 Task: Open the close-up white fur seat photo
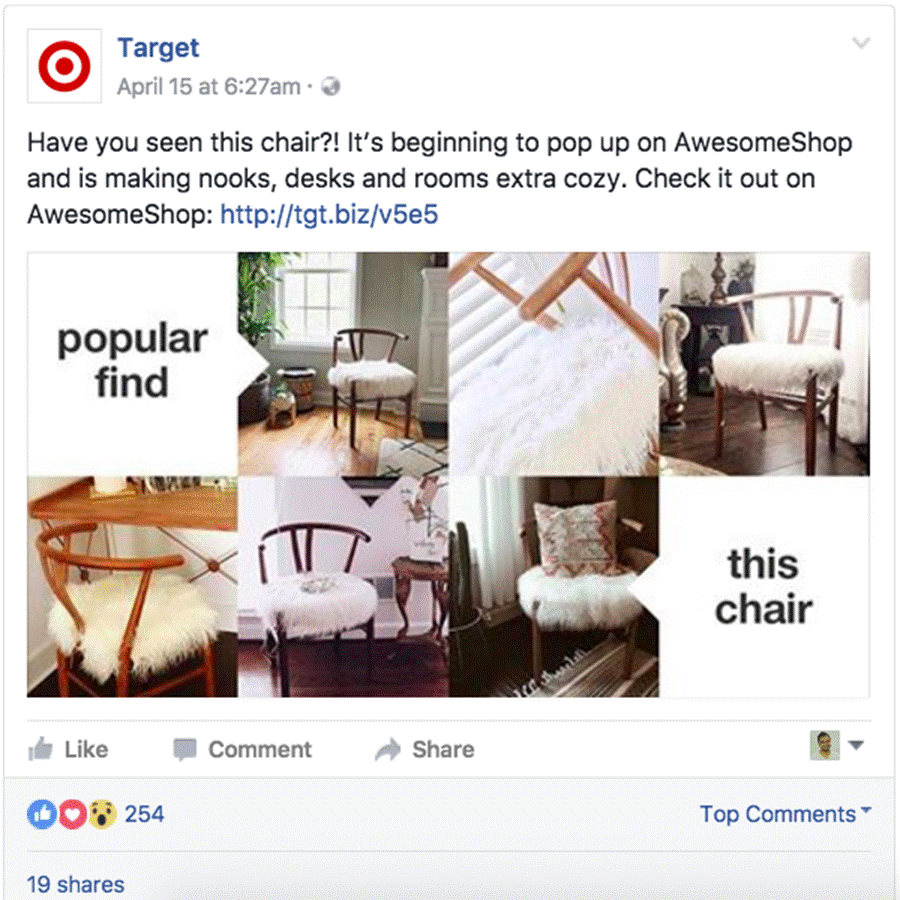pyautogui.click(x=554, y=364)
